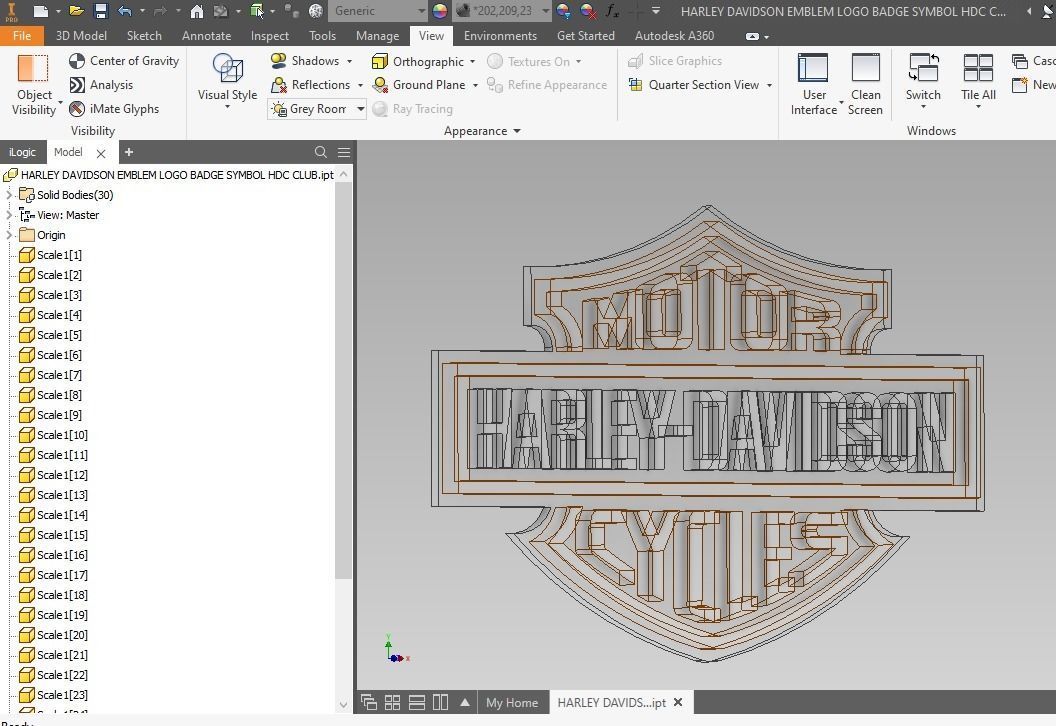The height and width of the screenshot is (726, 1056).
Task: Click the New file icon in quick access toolbar
Action: 41,11
